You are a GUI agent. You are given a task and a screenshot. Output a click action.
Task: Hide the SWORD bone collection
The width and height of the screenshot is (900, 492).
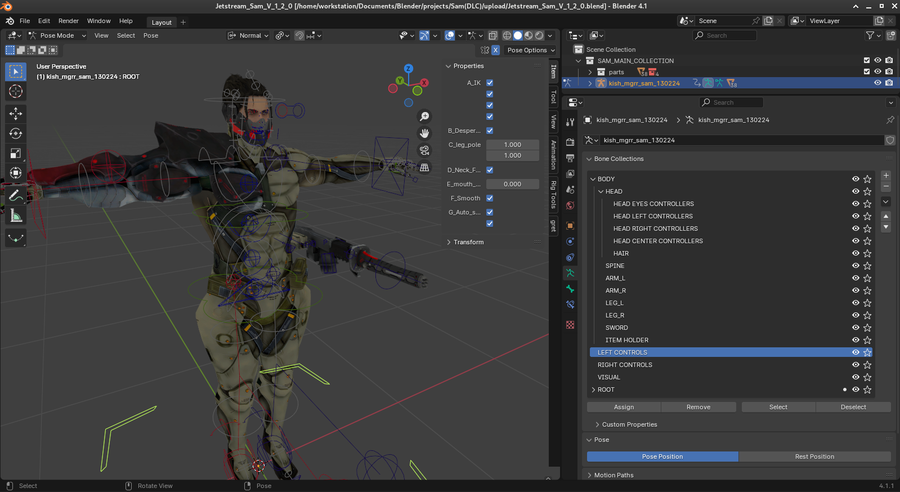coord(855,328)
